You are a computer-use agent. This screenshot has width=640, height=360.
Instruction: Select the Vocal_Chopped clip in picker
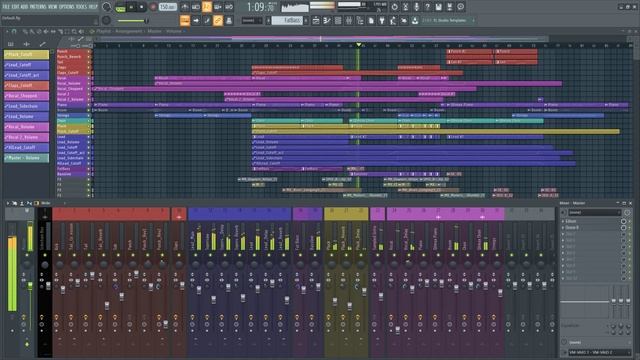(27, 96)
